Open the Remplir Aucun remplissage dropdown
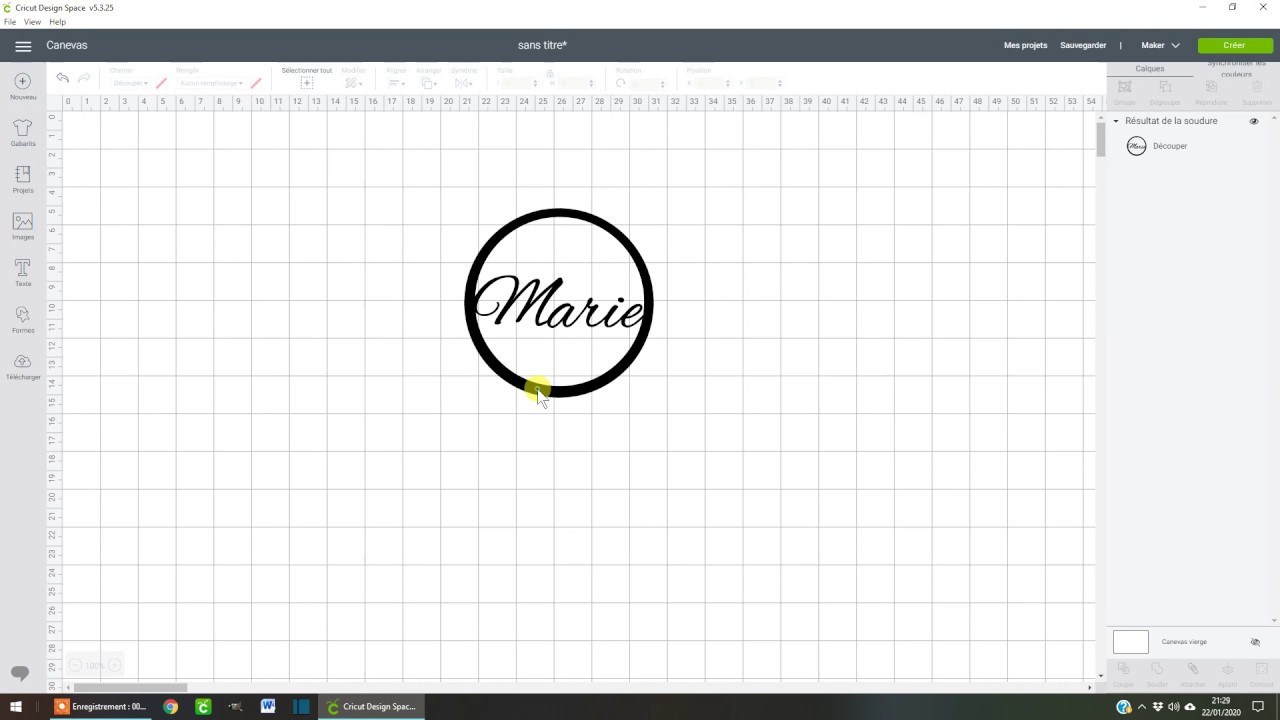 [x=210, y=83]
